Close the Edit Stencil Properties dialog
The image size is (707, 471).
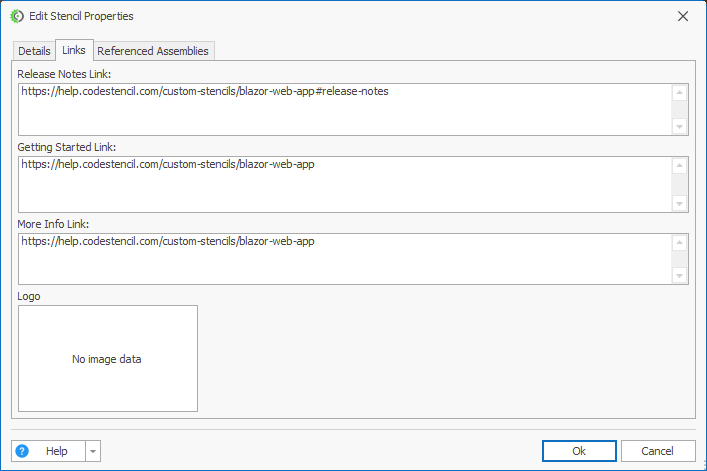point(683,16)
